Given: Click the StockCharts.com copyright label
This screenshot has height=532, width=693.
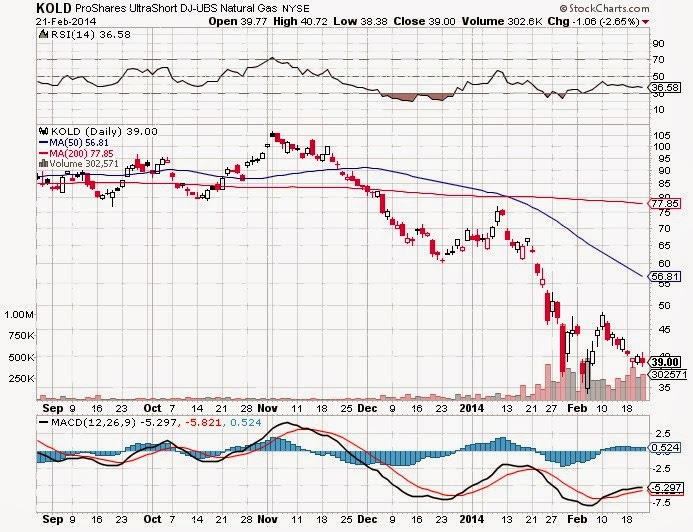Looking at the screenshot, I should pos(604,8).
